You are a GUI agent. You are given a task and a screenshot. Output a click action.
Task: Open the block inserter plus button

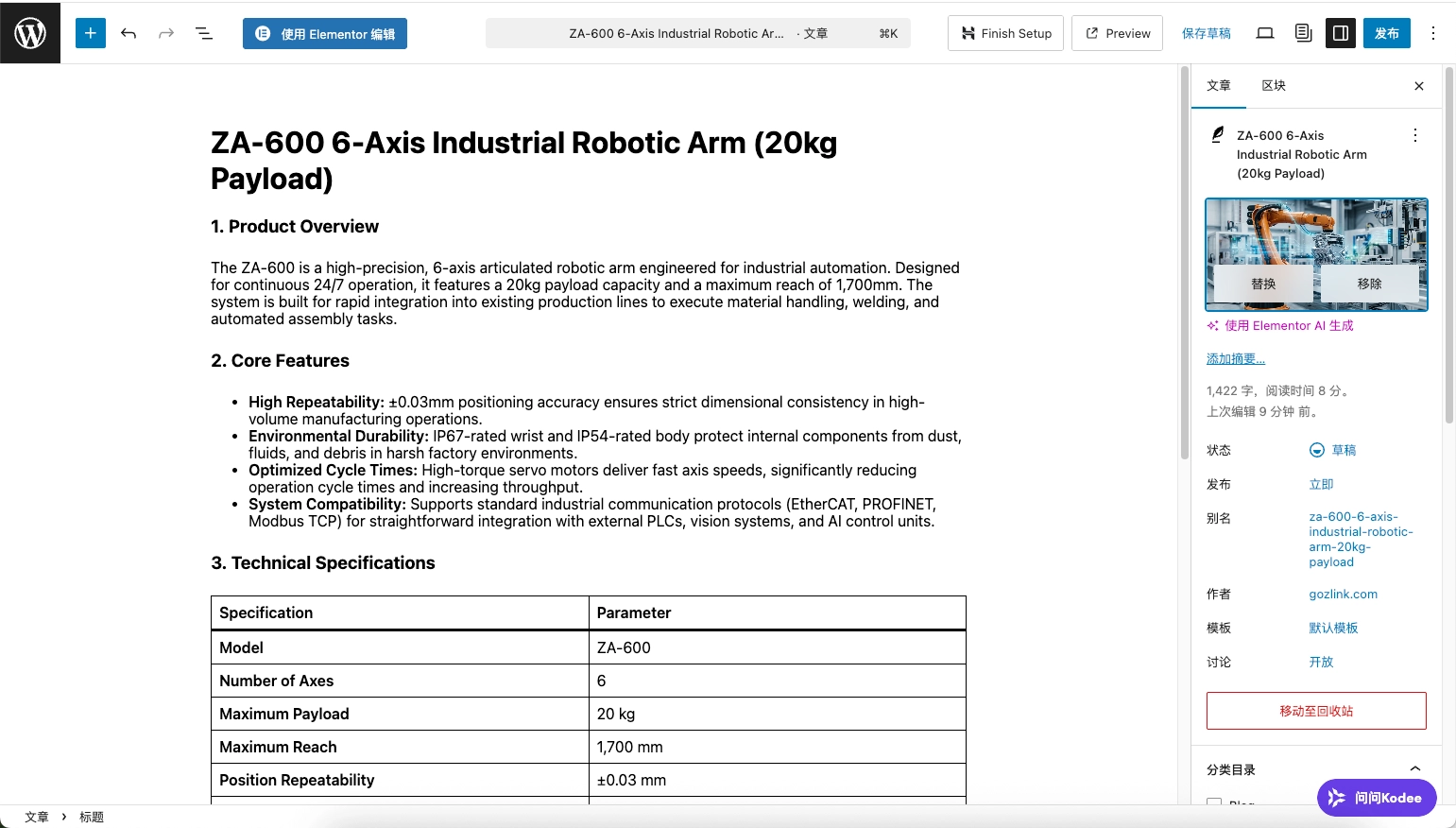click(x=91, y=33)
